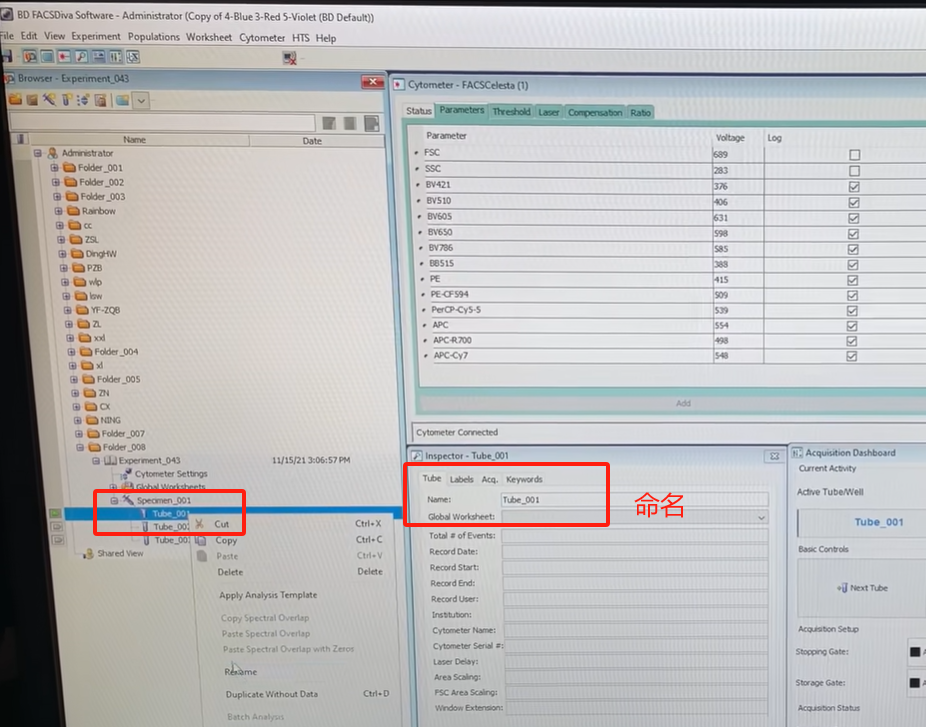This screenshot has width=926, height=727.
Task: Click the FSC voltage value 689
Action: 720,155
